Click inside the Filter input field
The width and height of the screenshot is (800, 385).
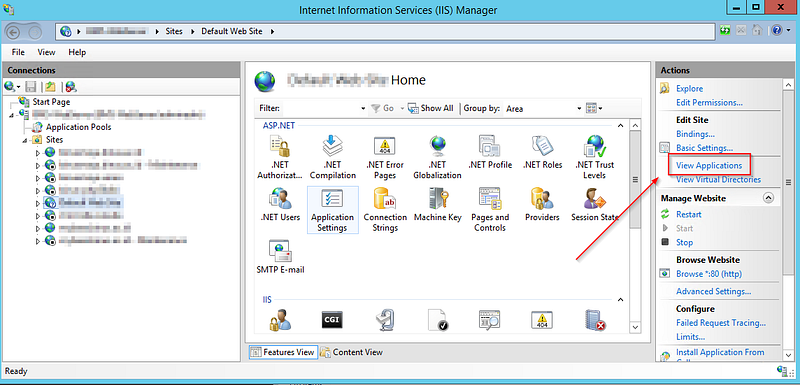[321, 109]
